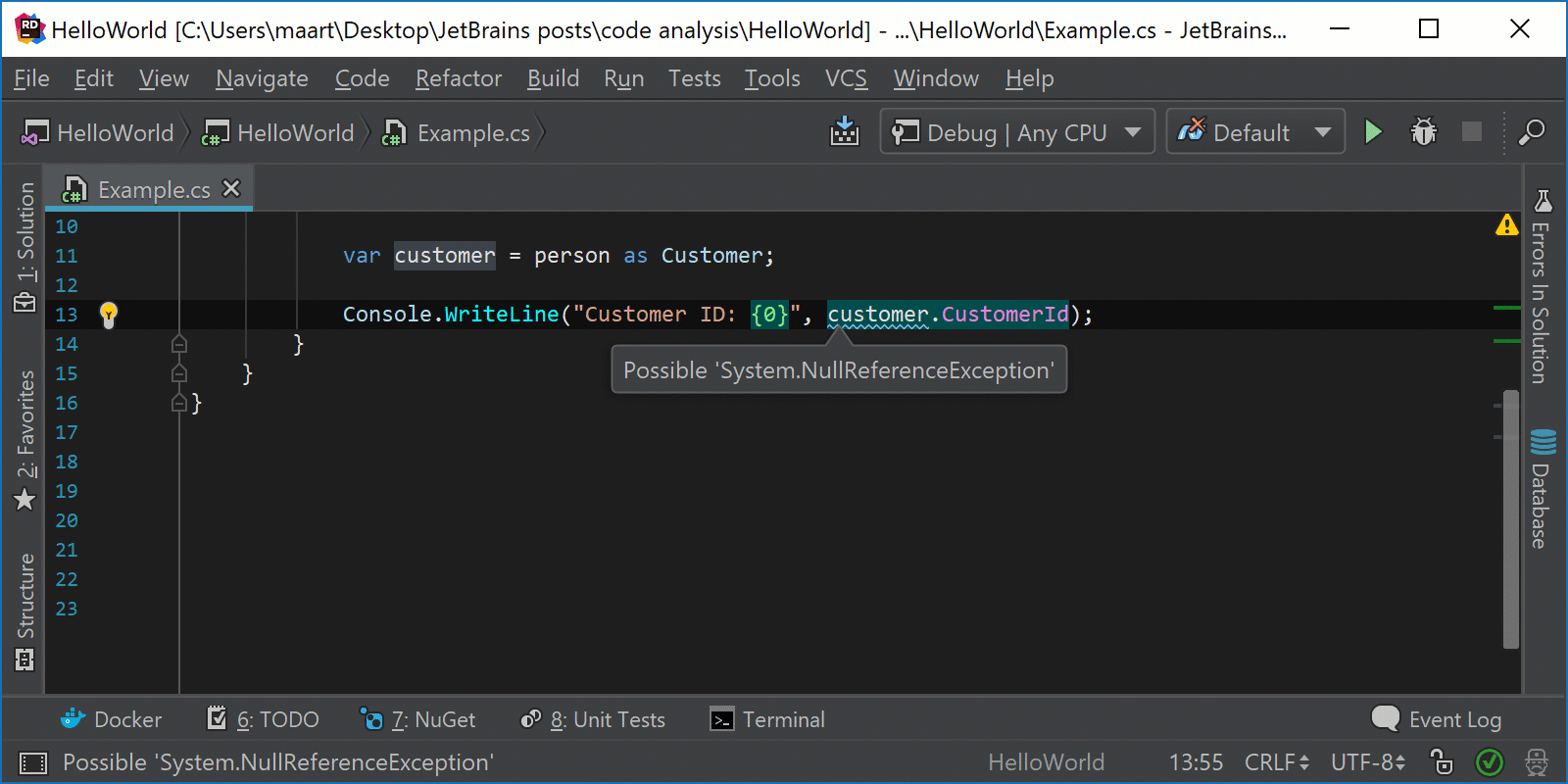Open the VCS menu
Image resolution: width=1568 pixels, height=784 pixels.
tap(846, 78)
